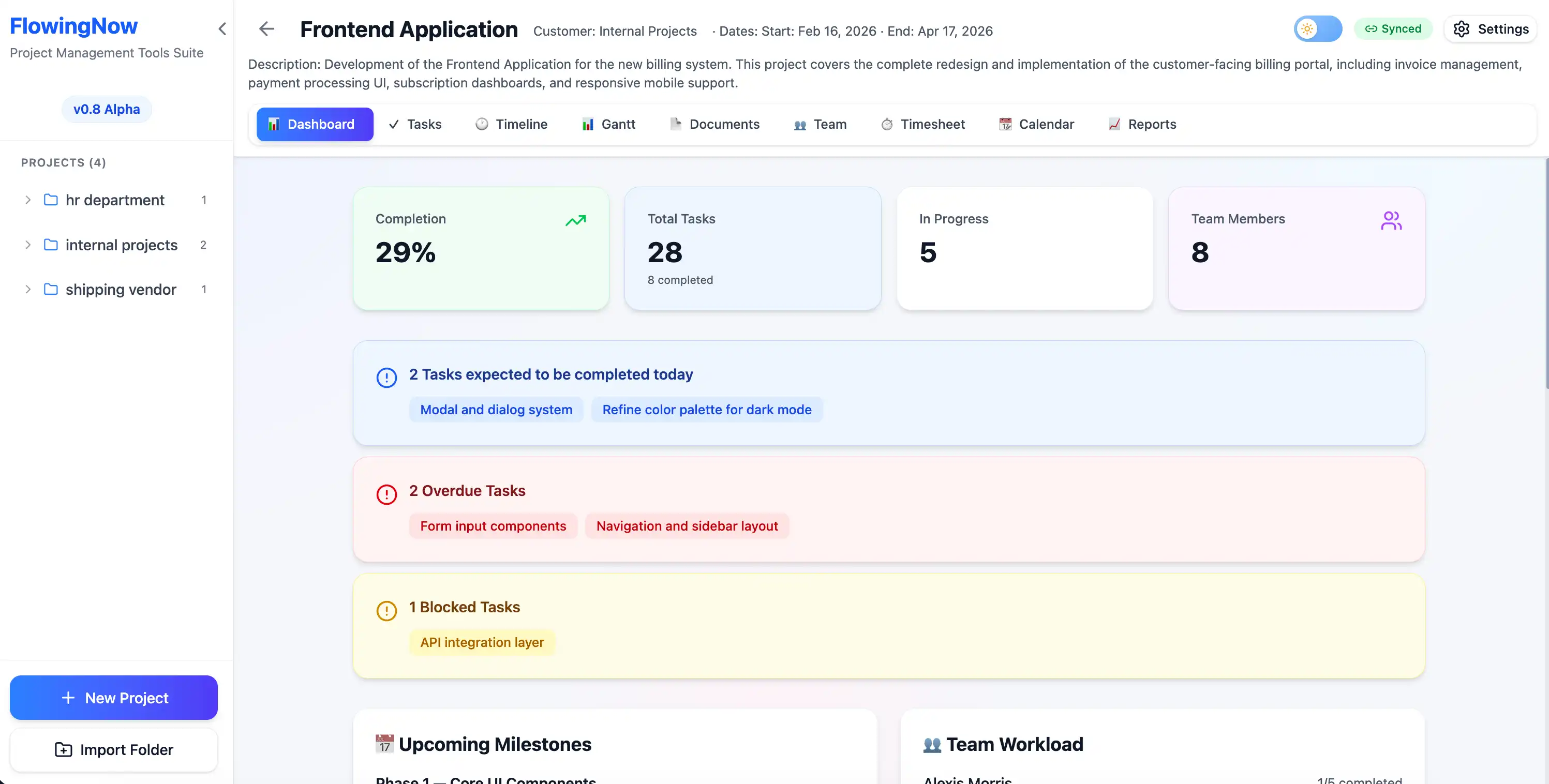Image resolution: width=1549 pixels, height=784 pixels.
Task: Expand the shipping vendor folder
Action: [27, 289]
